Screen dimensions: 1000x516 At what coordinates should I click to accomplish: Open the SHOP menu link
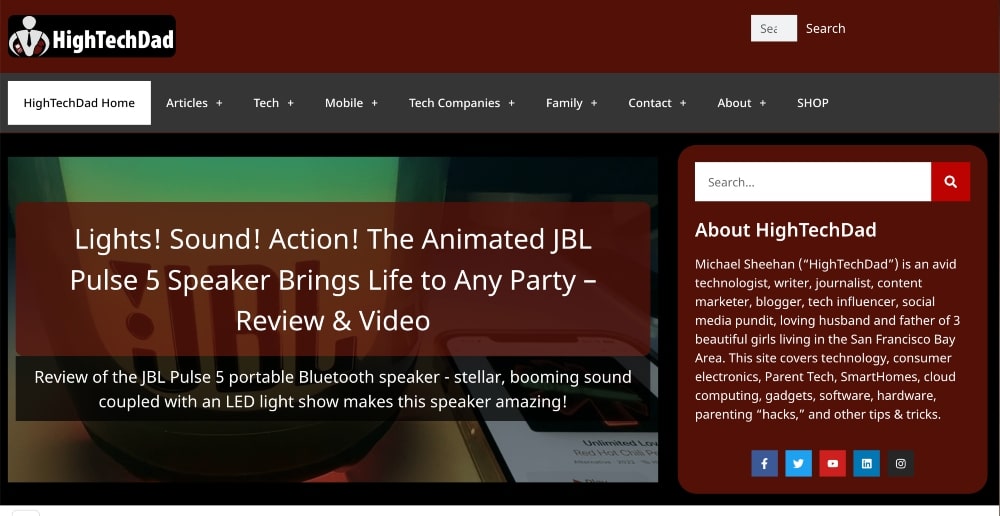[812, 103]
